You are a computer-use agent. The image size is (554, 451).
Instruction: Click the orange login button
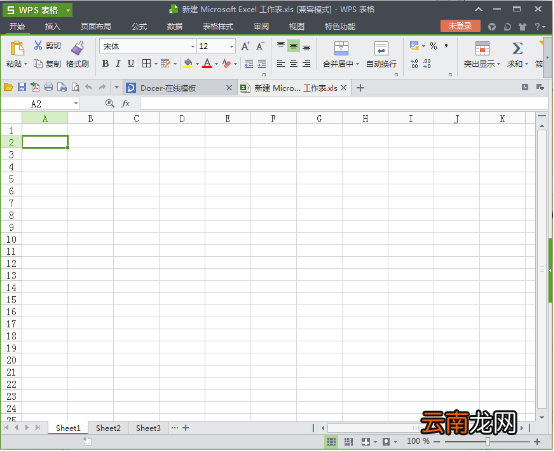[460, 26]
